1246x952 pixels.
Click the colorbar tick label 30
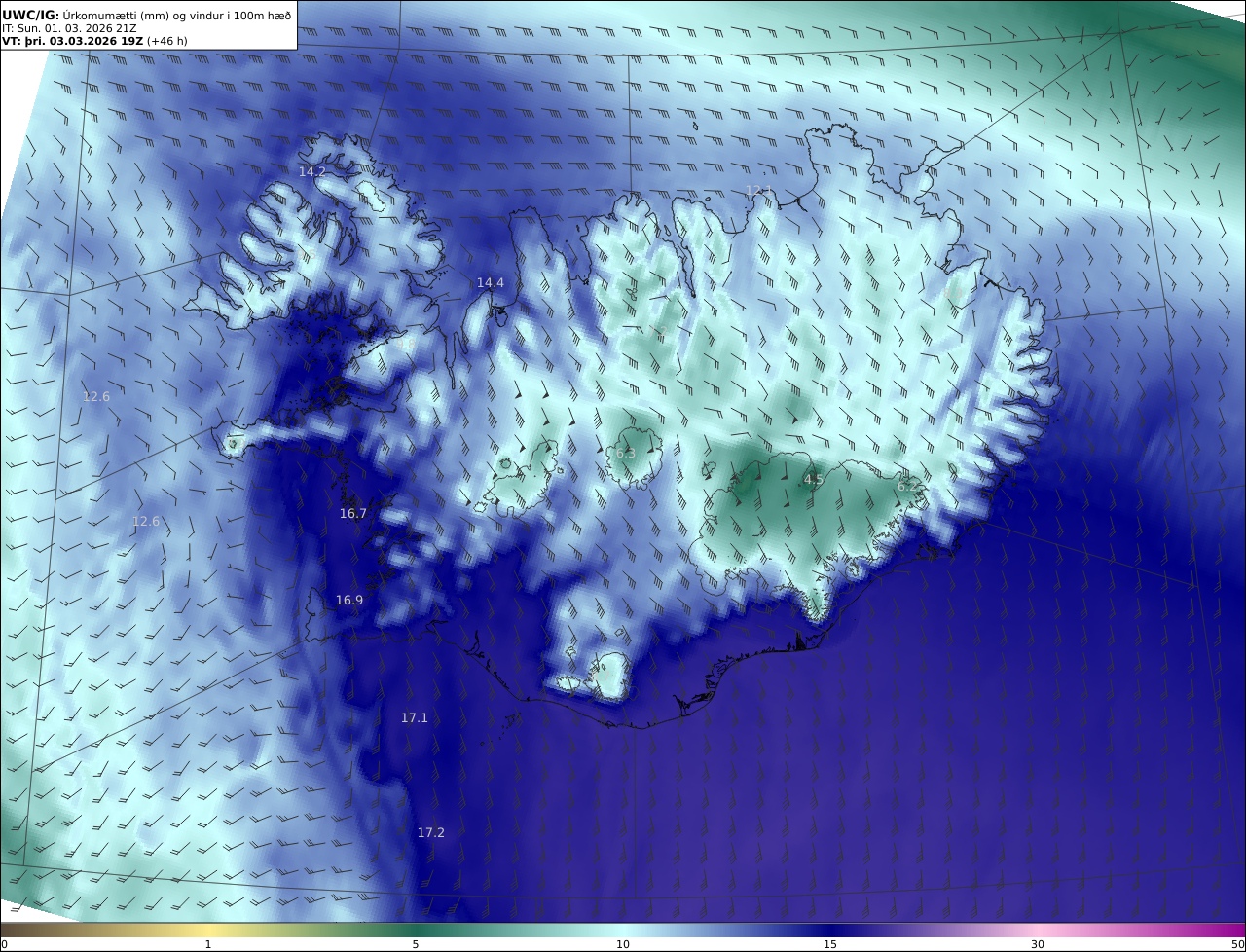[x=1038, y=944]
